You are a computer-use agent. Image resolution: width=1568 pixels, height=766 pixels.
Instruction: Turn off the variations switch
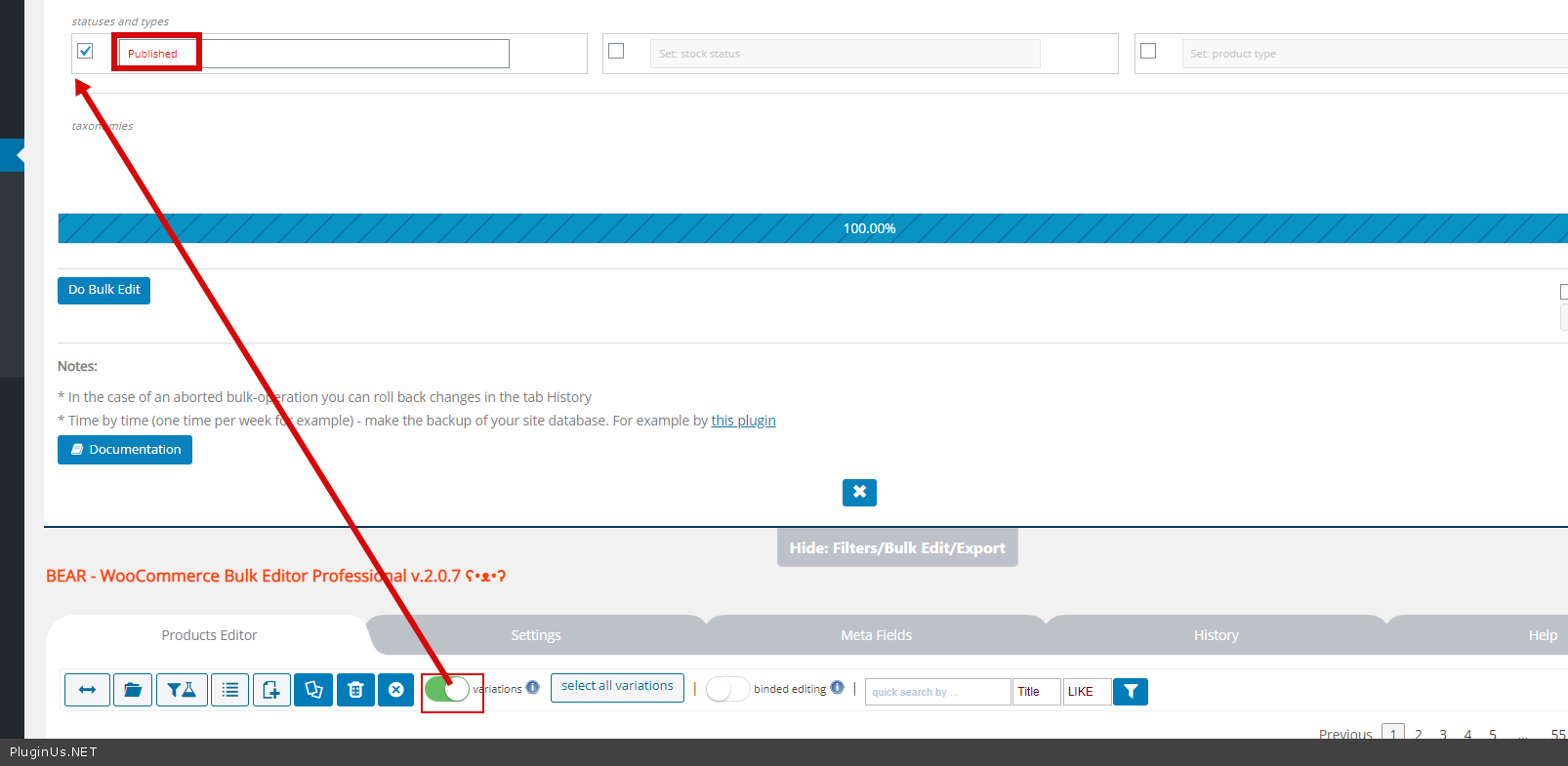[447, 690]
